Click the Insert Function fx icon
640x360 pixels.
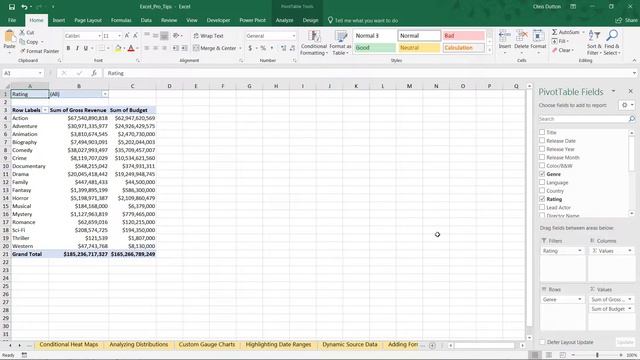(x=94, y=73)
